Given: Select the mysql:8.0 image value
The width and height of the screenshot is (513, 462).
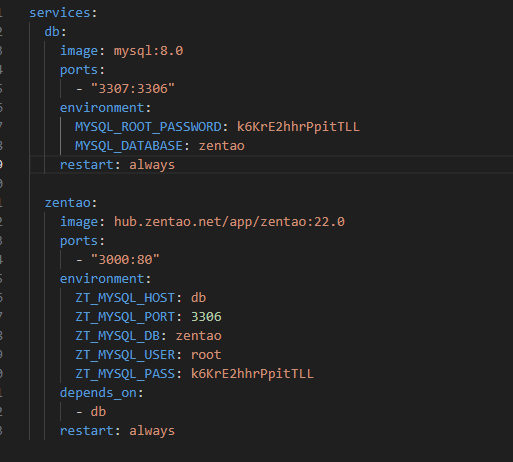Looking at the screenshot, I should click(x=148, y=51).
